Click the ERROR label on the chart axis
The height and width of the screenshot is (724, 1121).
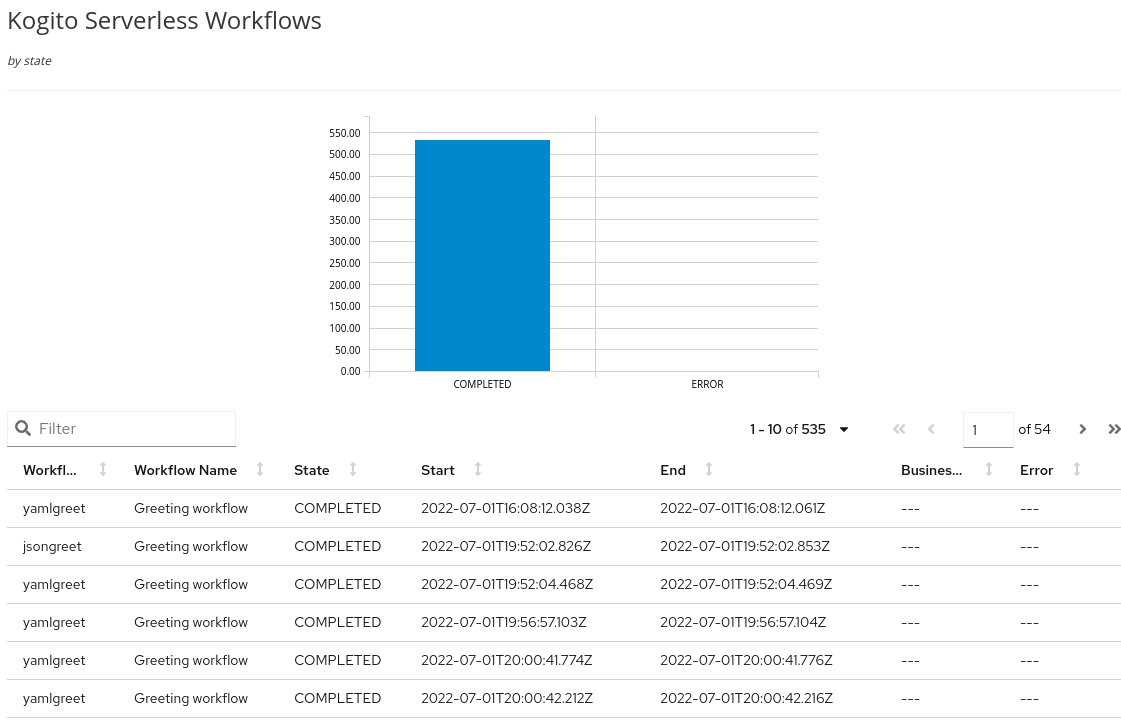point(707,383)
